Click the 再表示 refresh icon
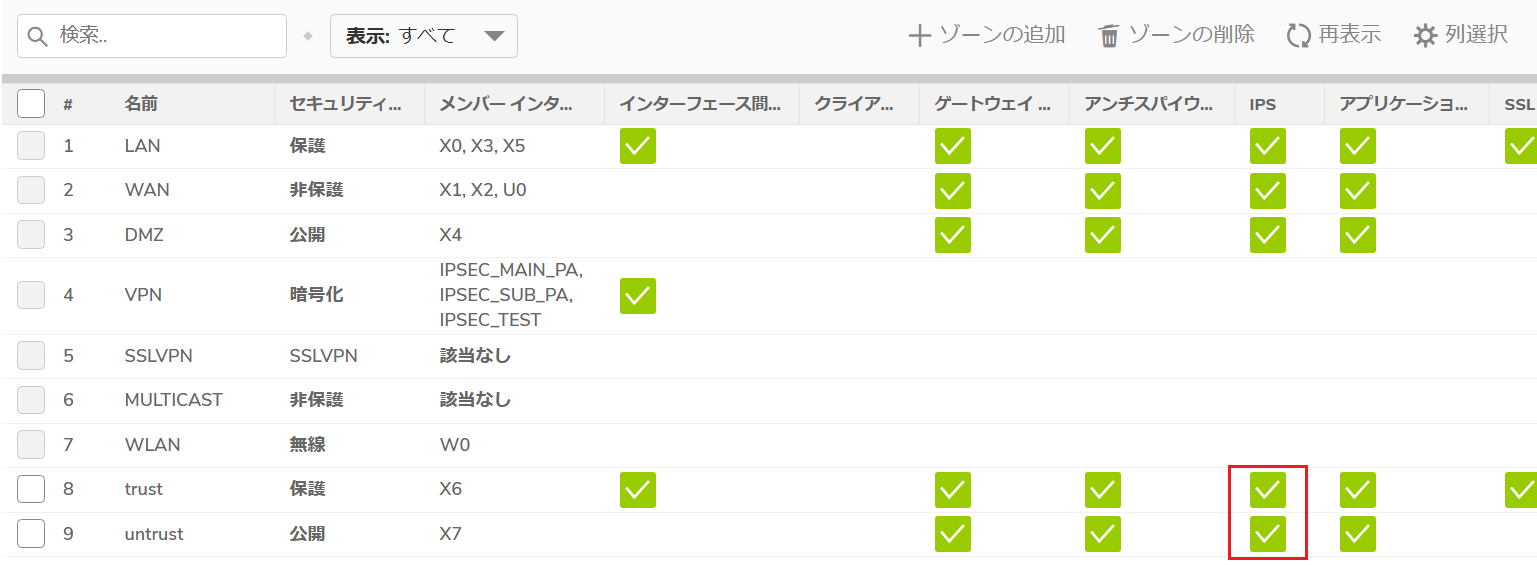Image resolution: width=1537 pixels, height=566 pixels. click(x=1298, y=36)
